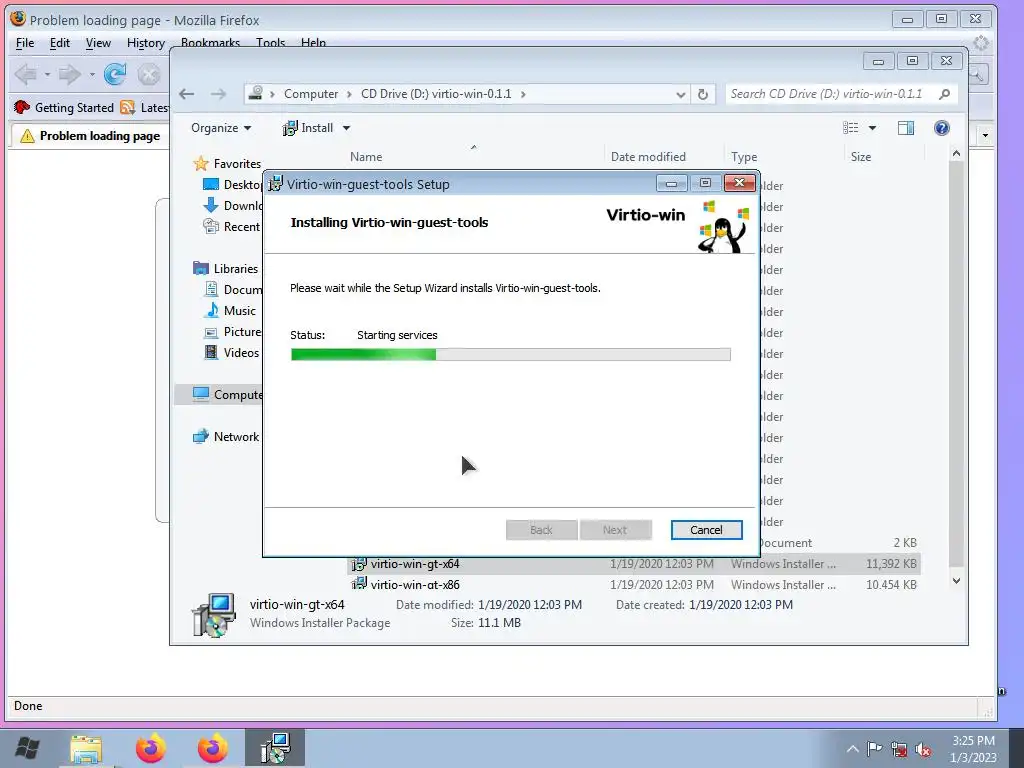Open Explorer help icon
Viewport: 1024px width, 768px height.
click(942, 128)
